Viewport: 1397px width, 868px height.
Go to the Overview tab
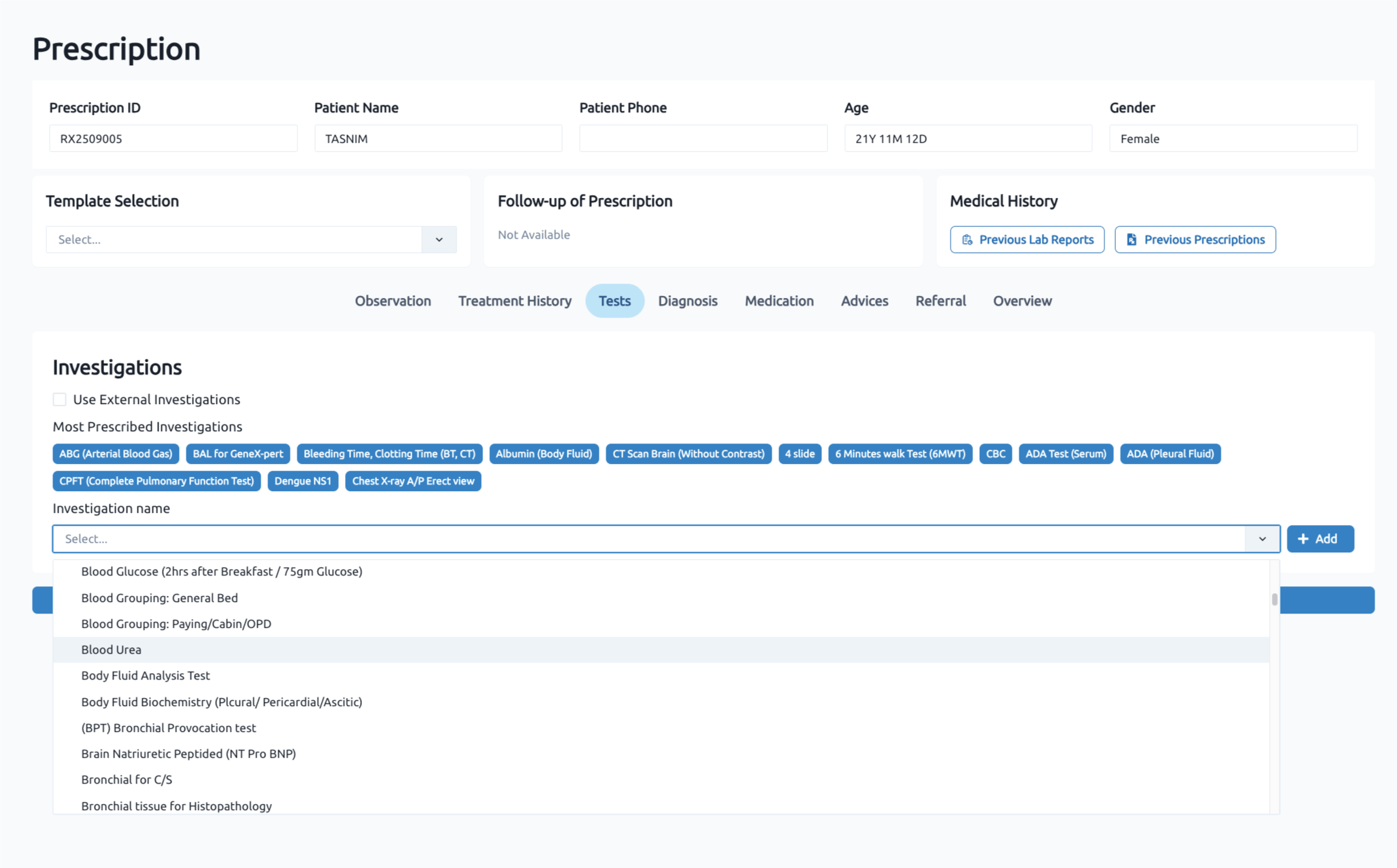pos(1022,301)
